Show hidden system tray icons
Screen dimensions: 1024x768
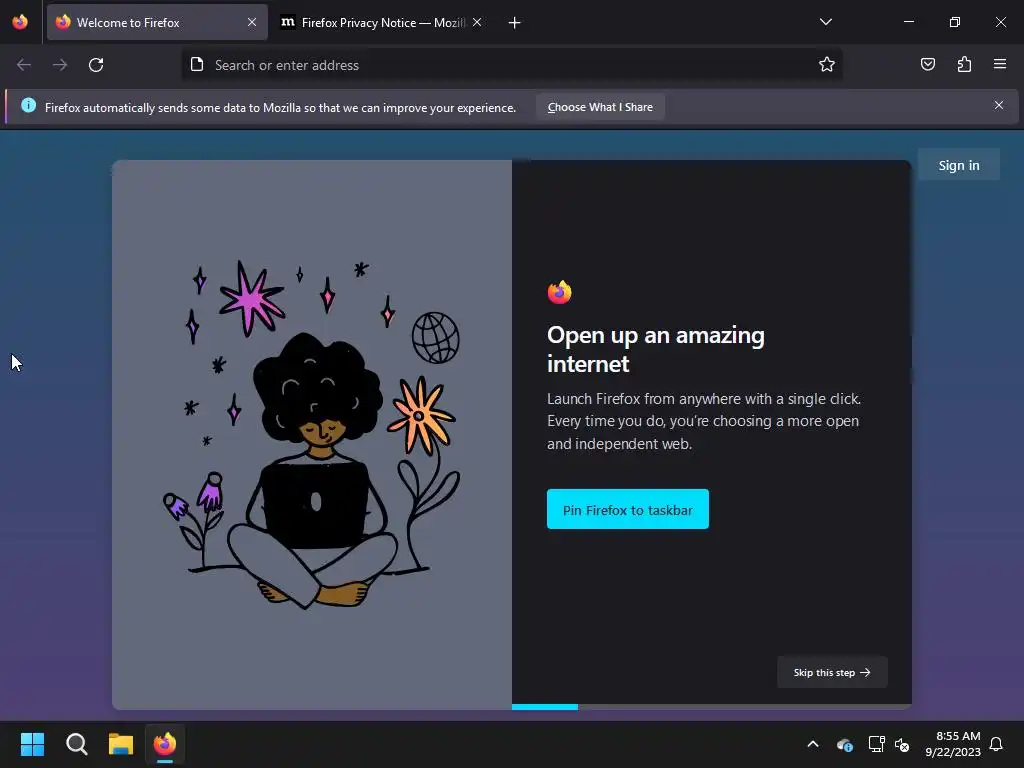tap(813, 744)
